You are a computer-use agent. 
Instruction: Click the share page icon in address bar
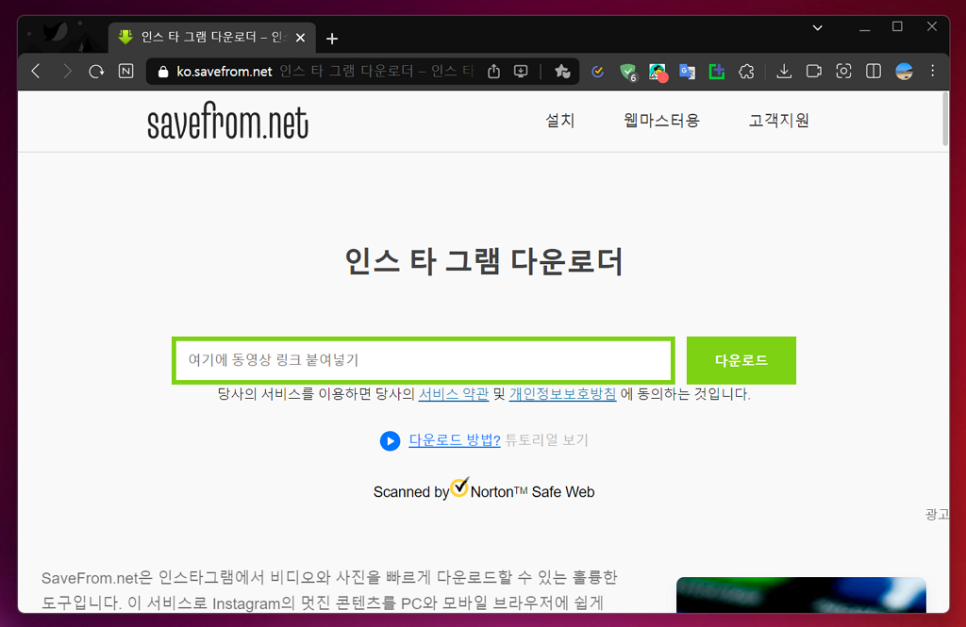tap(493, 71)
